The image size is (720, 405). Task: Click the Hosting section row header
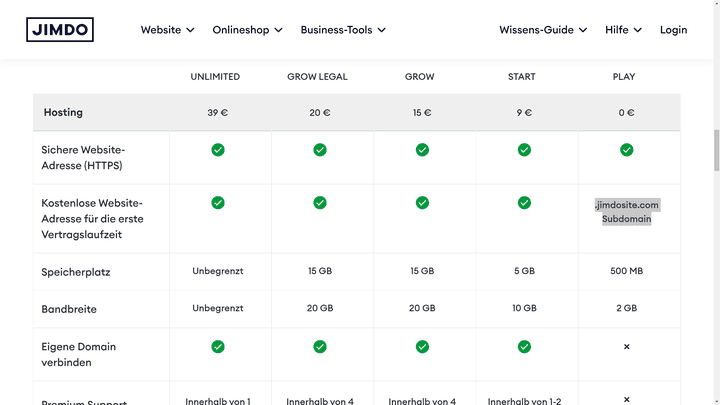[64, 113]
